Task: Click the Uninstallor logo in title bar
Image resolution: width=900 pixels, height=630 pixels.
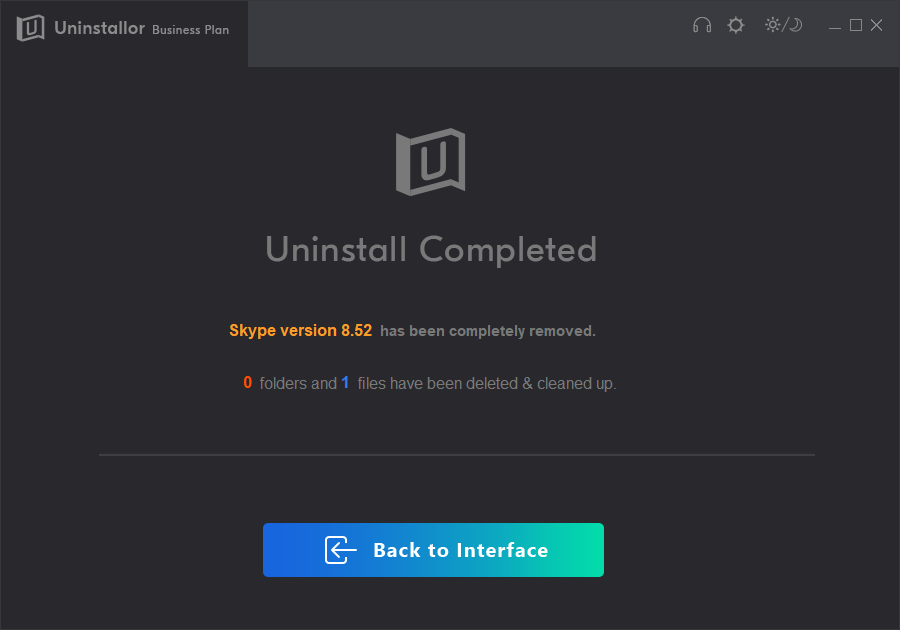Action: [30, 28]
